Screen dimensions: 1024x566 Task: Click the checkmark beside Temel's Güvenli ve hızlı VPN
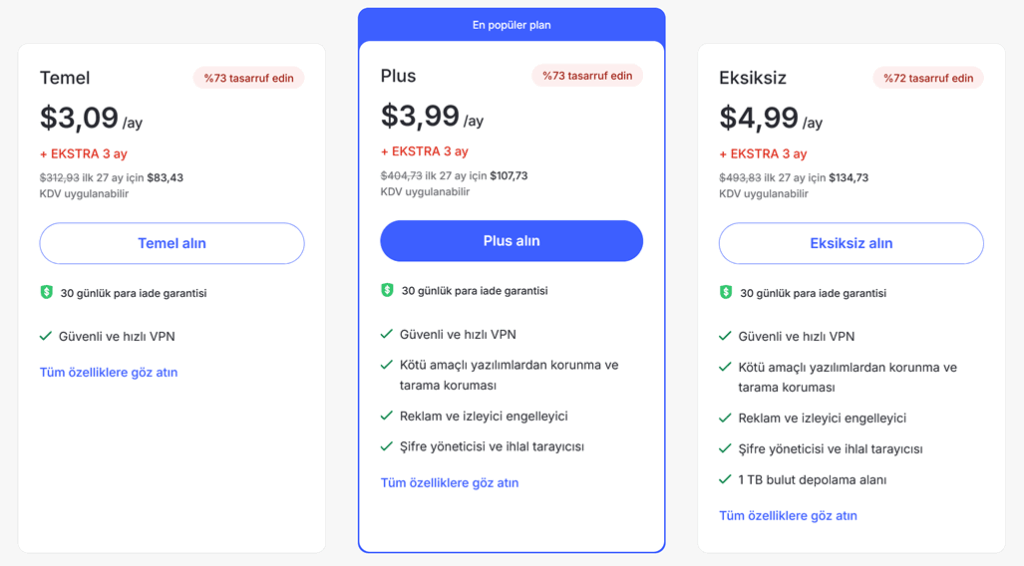[x=46, y=336]
